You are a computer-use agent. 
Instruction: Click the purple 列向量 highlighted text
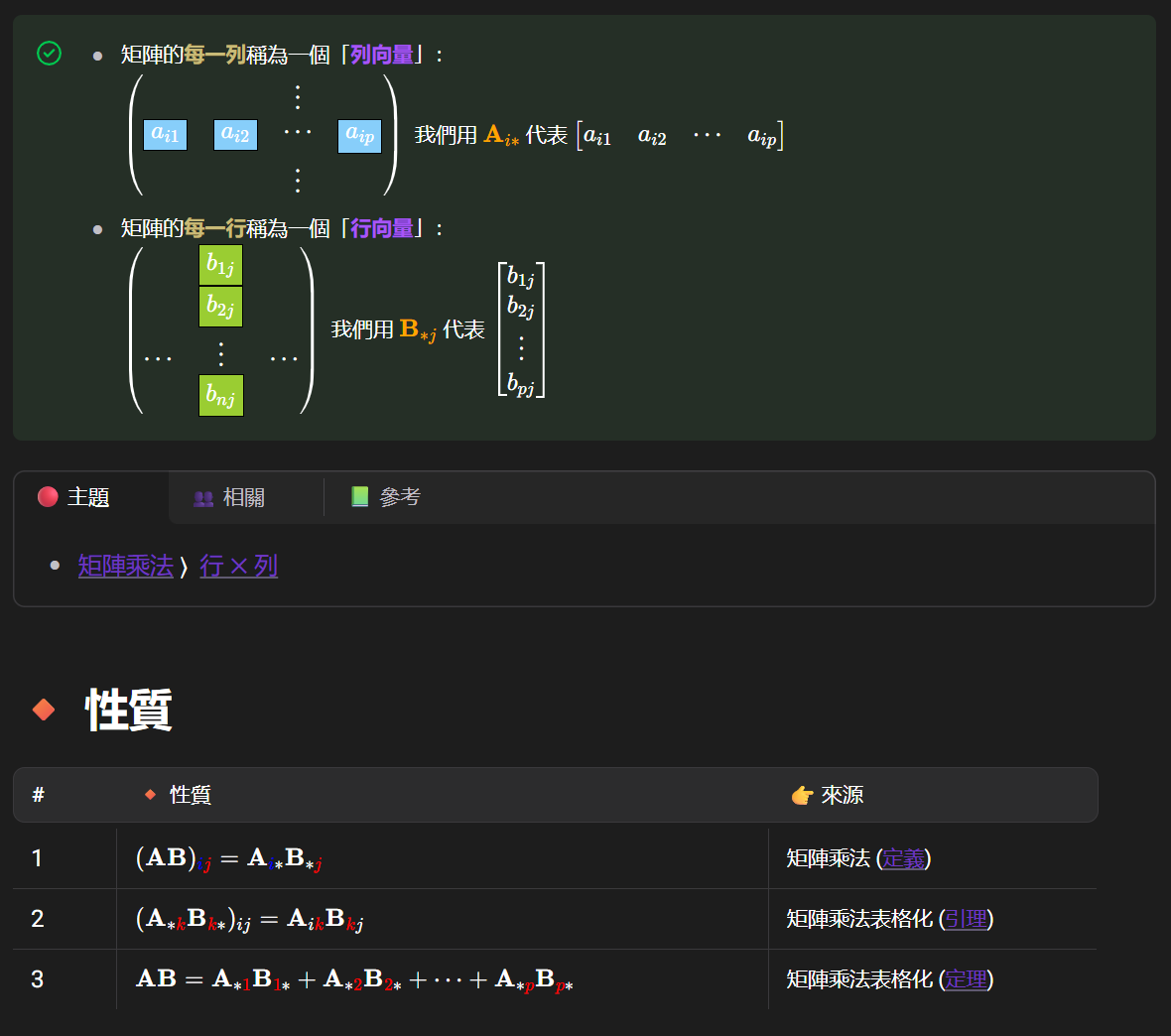382,55
